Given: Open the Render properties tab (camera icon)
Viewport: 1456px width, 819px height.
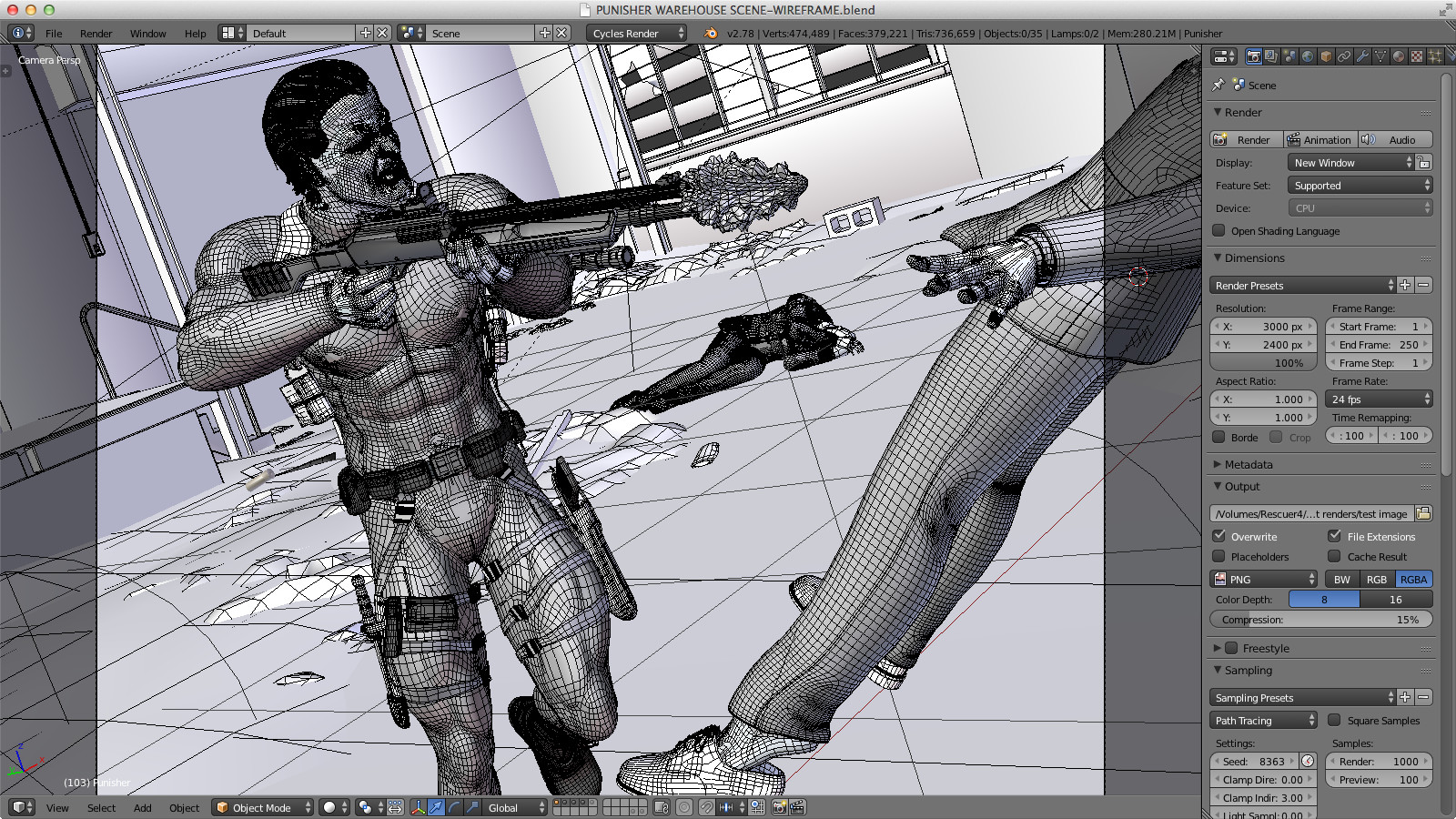Looking at the screenshot, I should pyautogui.click(x=1253, y=56).
